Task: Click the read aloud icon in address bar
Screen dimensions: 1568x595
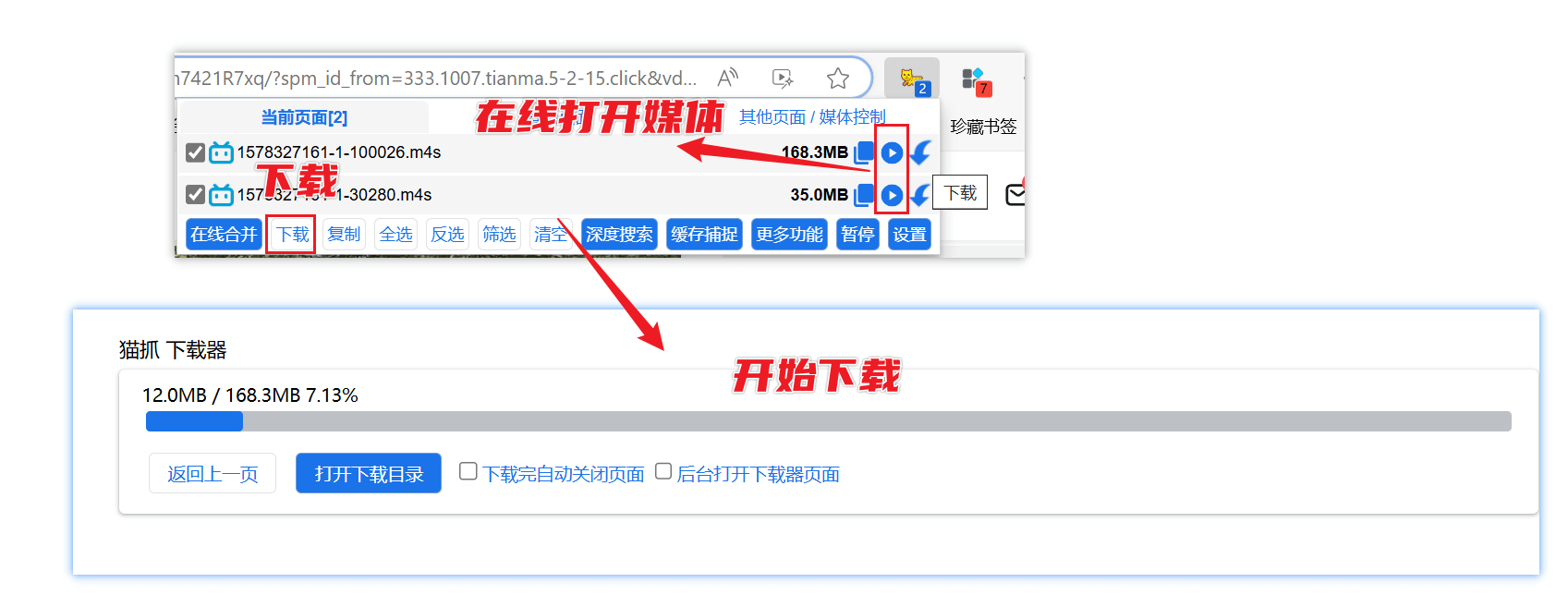Action: [x=728, y=78]
